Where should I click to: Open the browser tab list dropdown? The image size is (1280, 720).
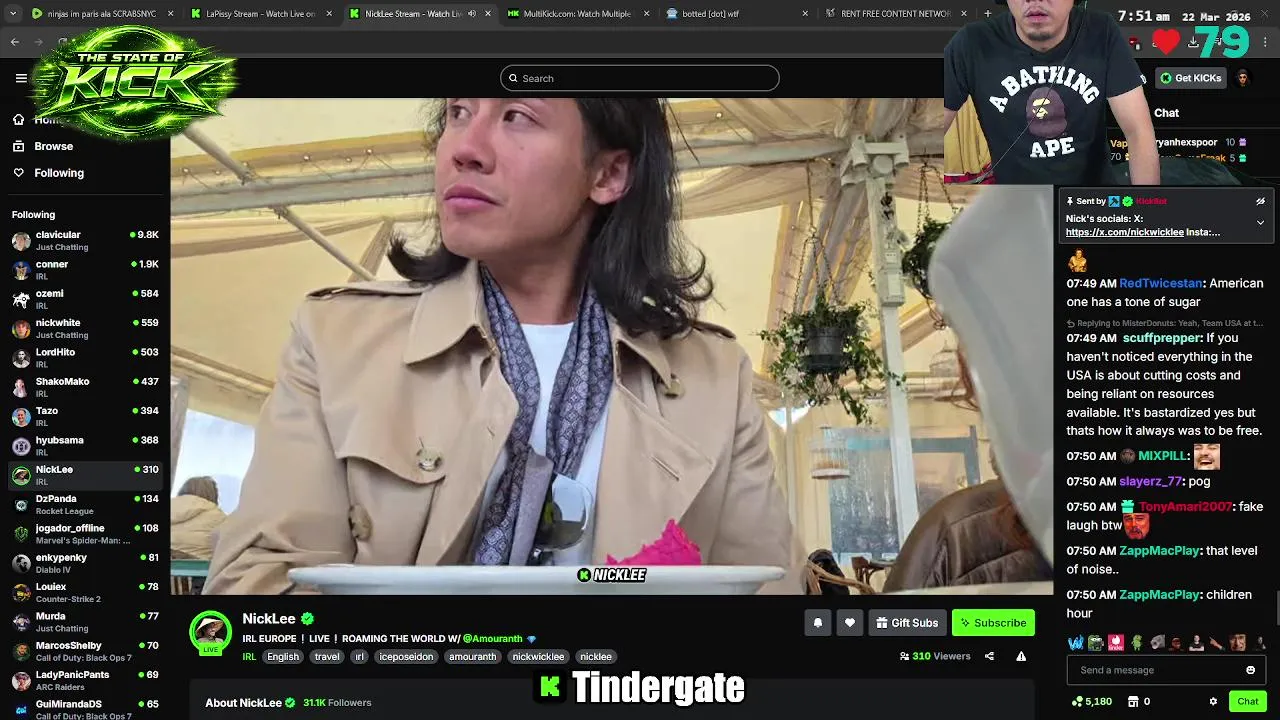pos(11,14)
